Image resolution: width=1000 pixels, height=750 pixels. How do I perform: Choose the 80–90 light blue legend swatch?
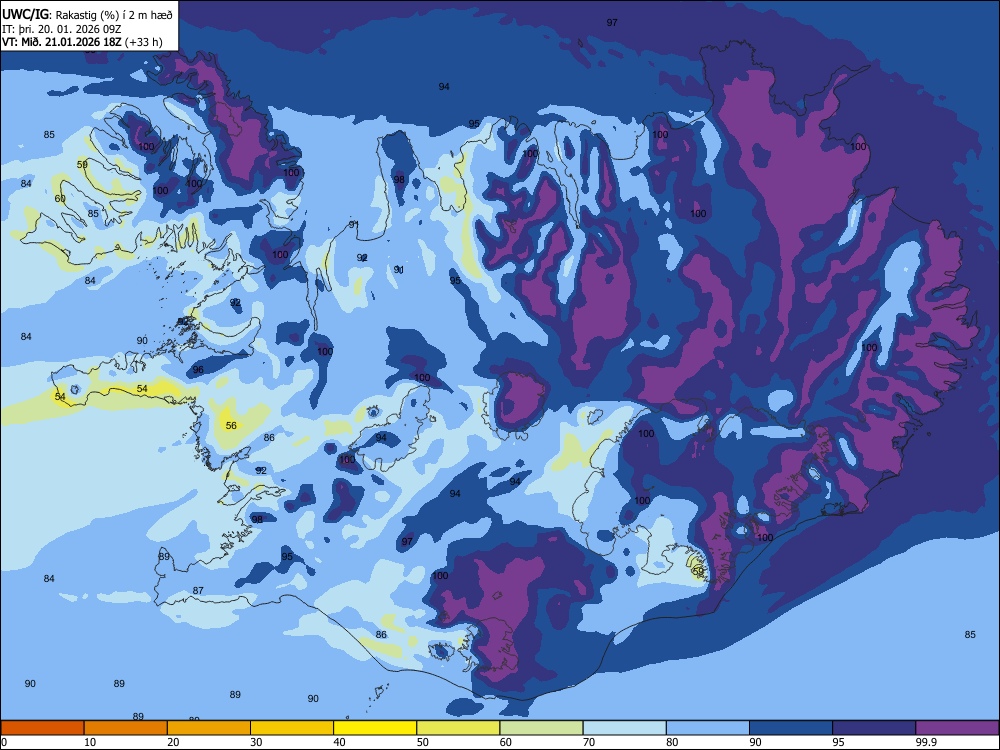click(x=708, y=728)
